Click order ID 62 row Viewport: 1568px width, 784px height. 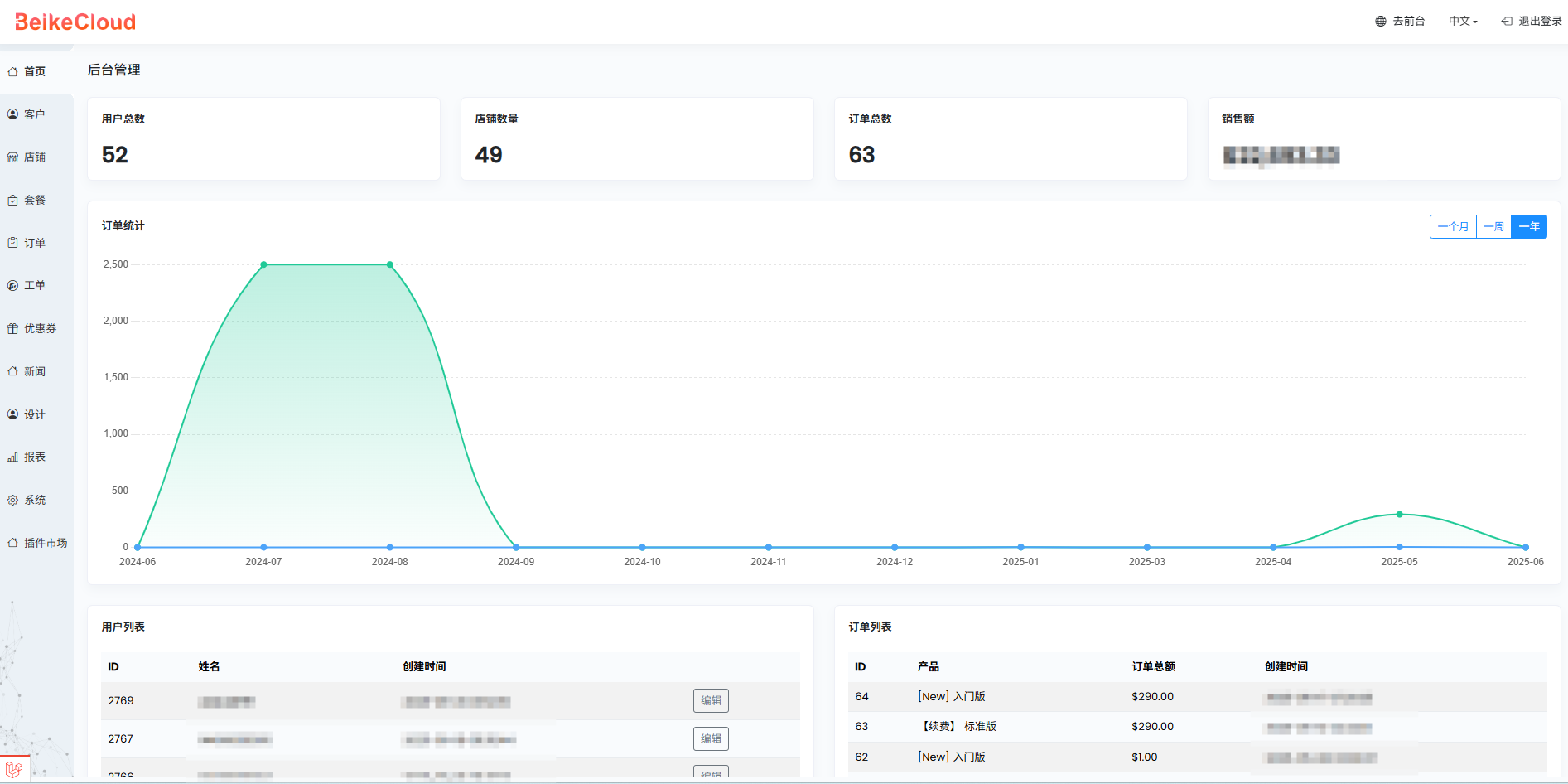tap(1198, 757)
